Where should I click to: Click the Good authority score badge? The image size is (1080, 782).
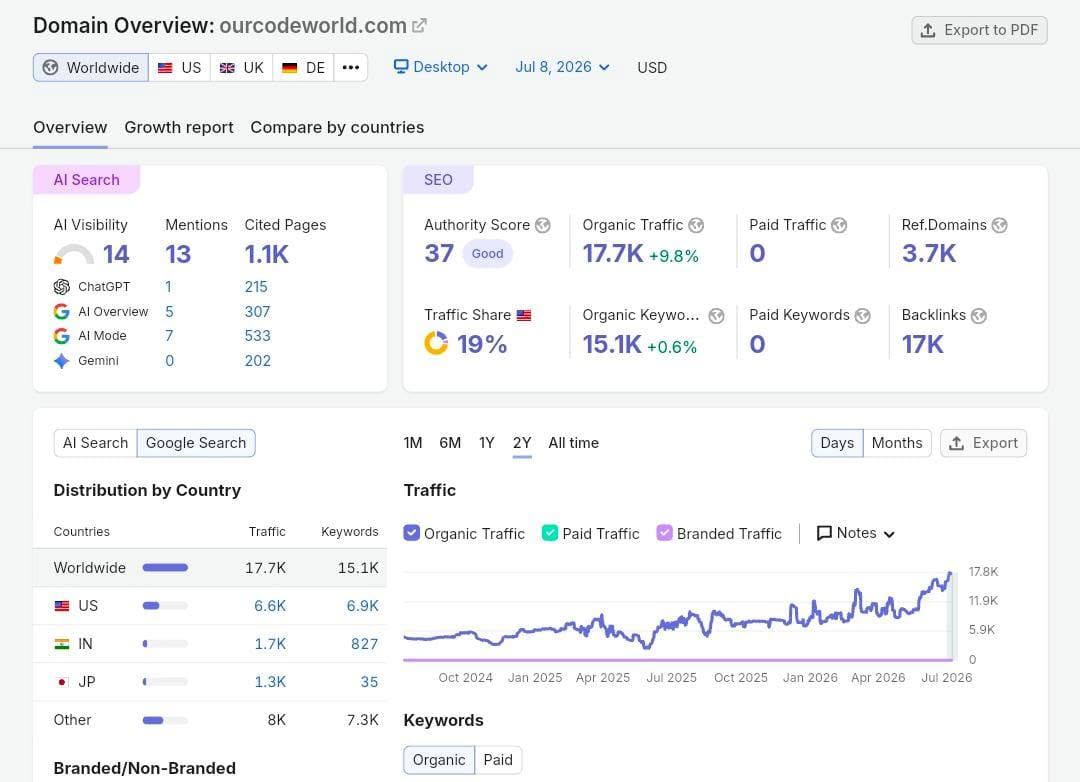(x=487, y=254)
